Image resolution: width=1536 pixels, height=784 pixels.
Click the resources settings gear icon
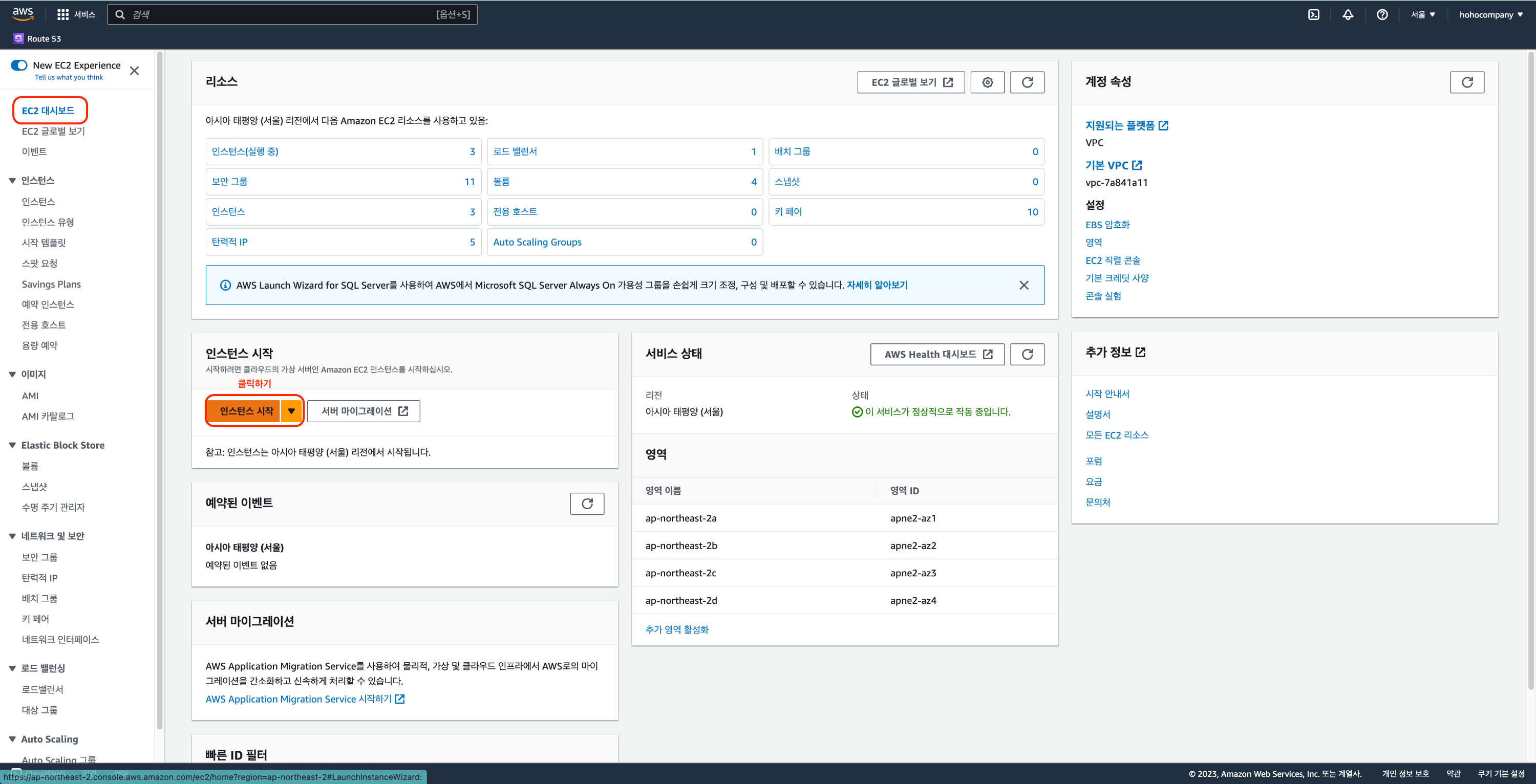(987, 82)
